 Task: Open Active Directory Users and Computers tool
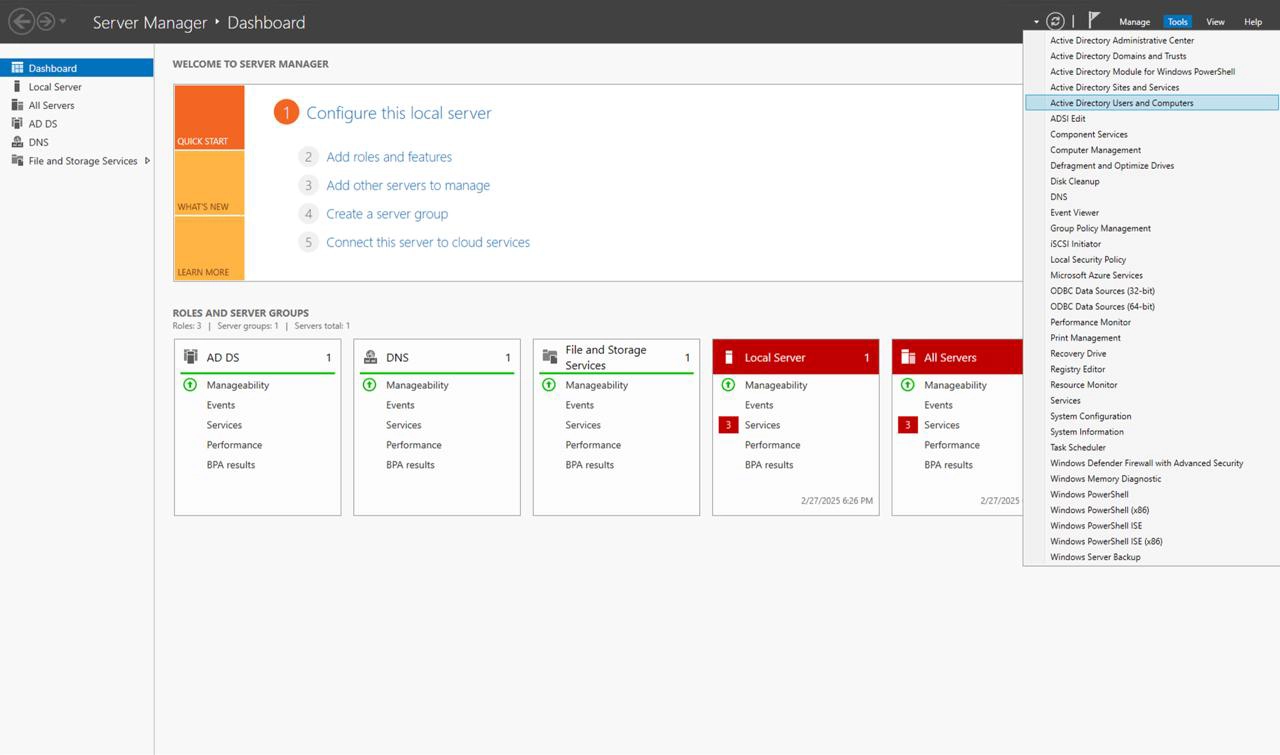click(x=1152, y=103)
